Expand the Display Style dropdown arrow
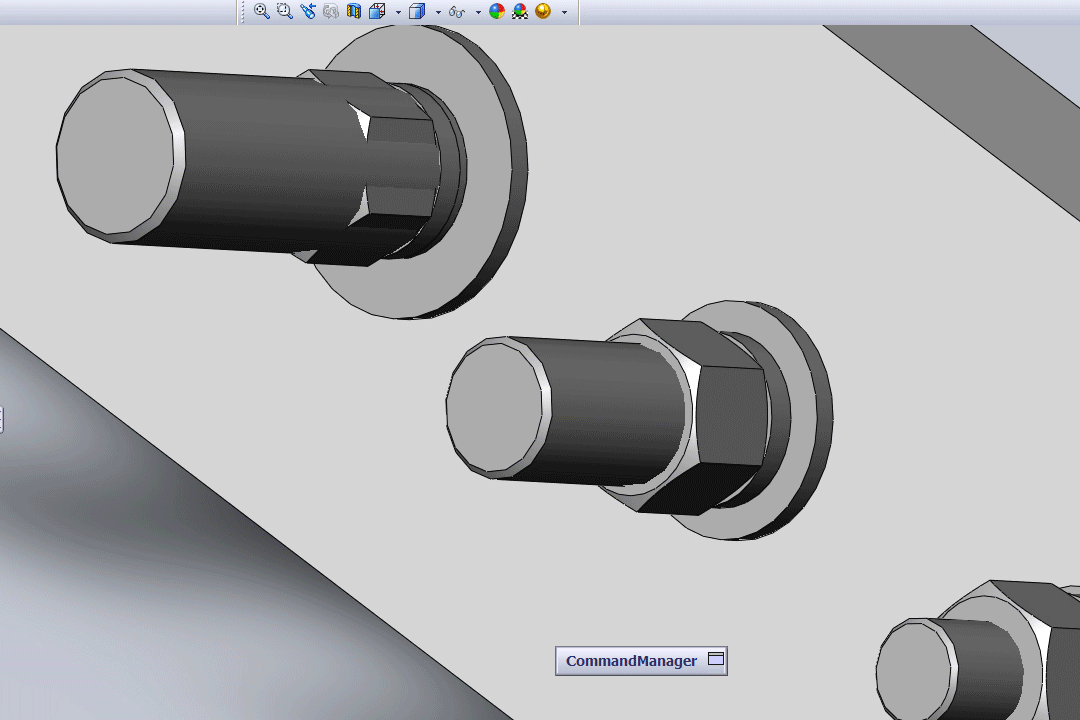This screenshot has height=720, width=1080. click(438, 12)
